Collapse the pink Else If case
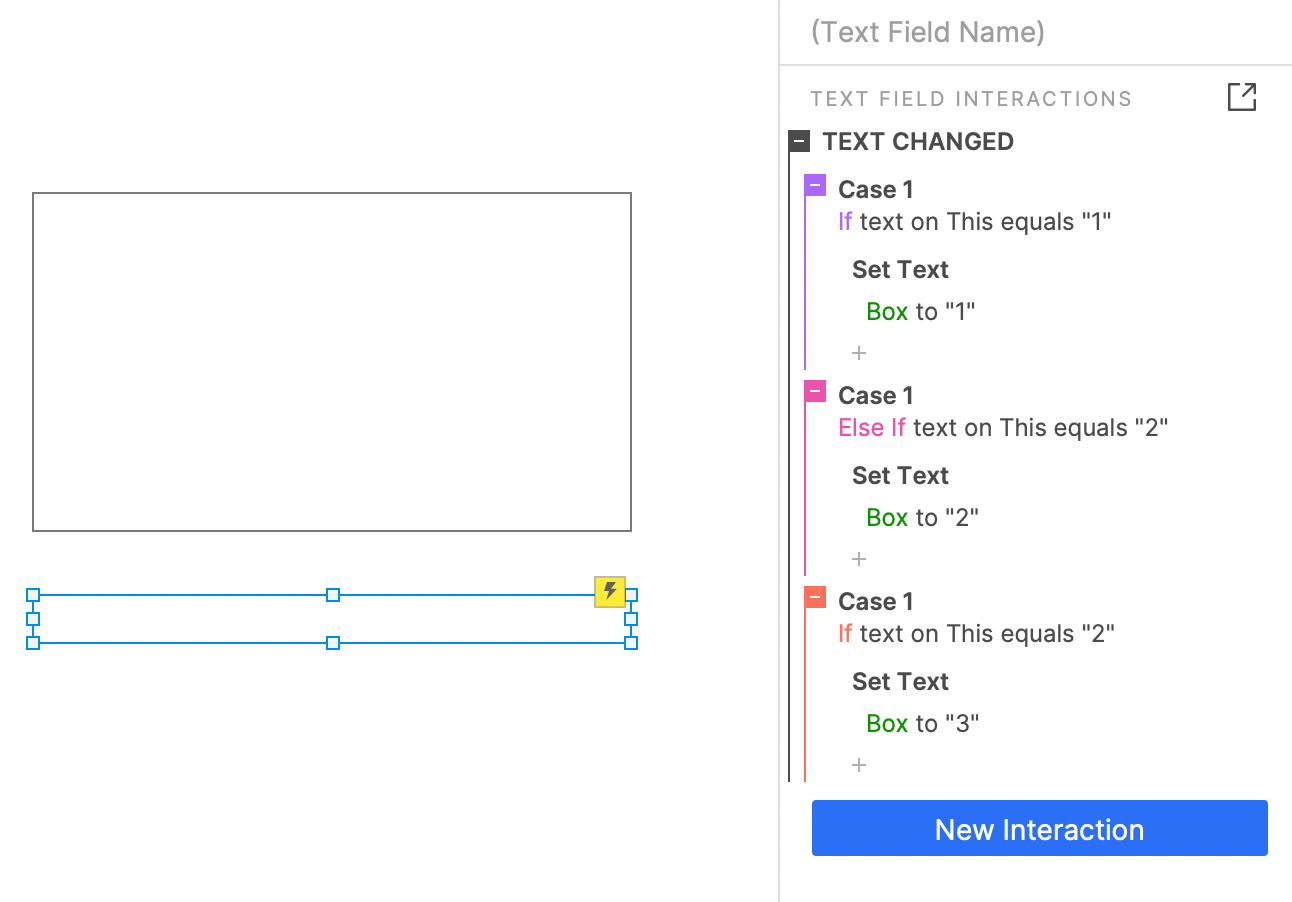 tap(815, 391)
